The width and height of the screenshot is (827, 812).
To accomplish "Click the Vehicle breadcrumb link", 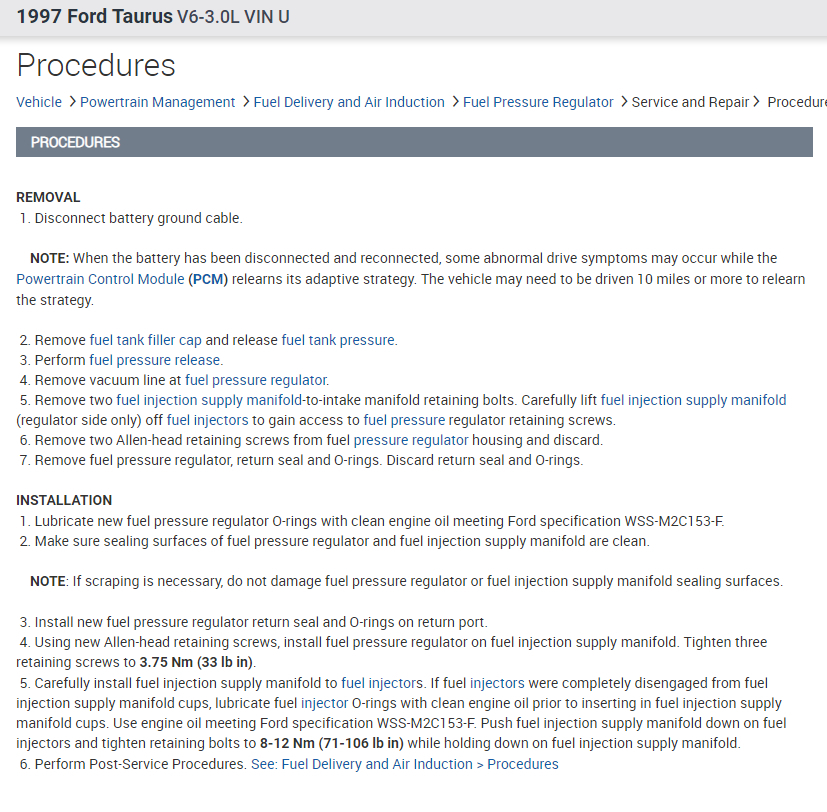I will tap(39, 102).
